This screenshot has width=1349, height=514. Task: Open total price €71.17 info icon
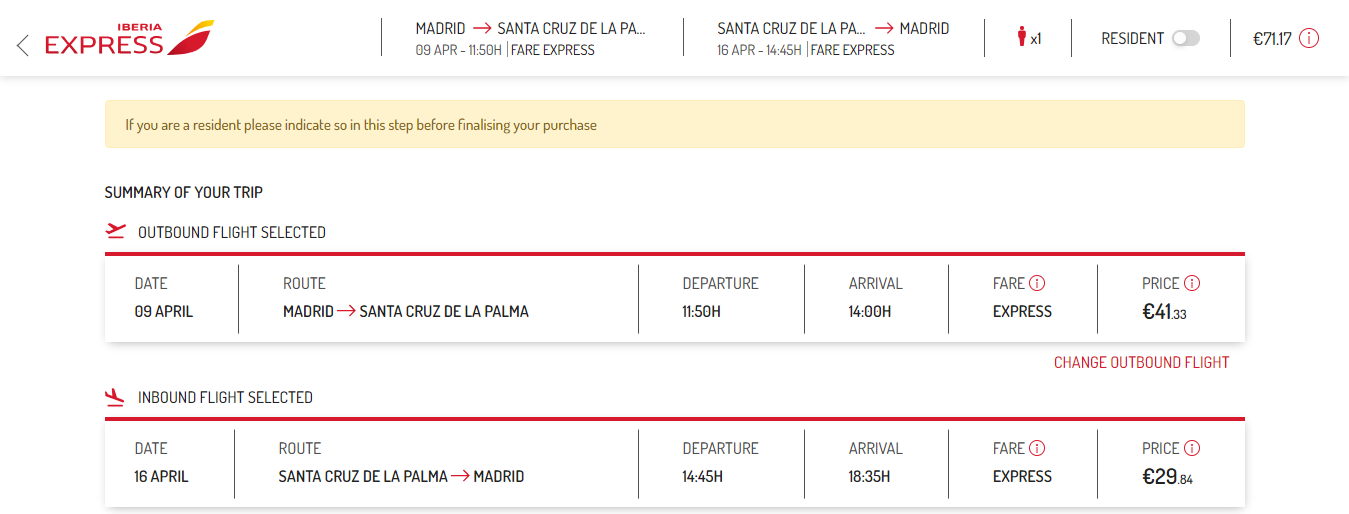1309,39
